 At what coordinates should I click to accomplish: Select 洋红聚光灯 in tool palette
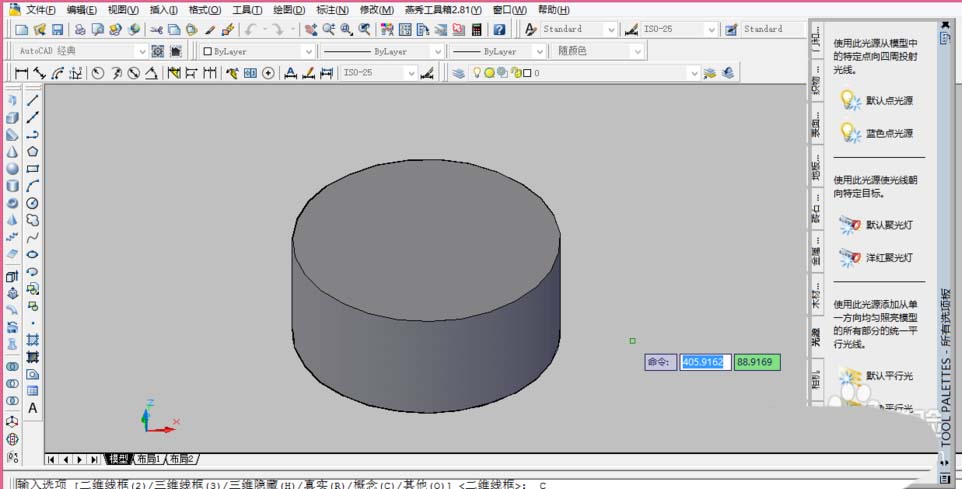click(876, 258)
